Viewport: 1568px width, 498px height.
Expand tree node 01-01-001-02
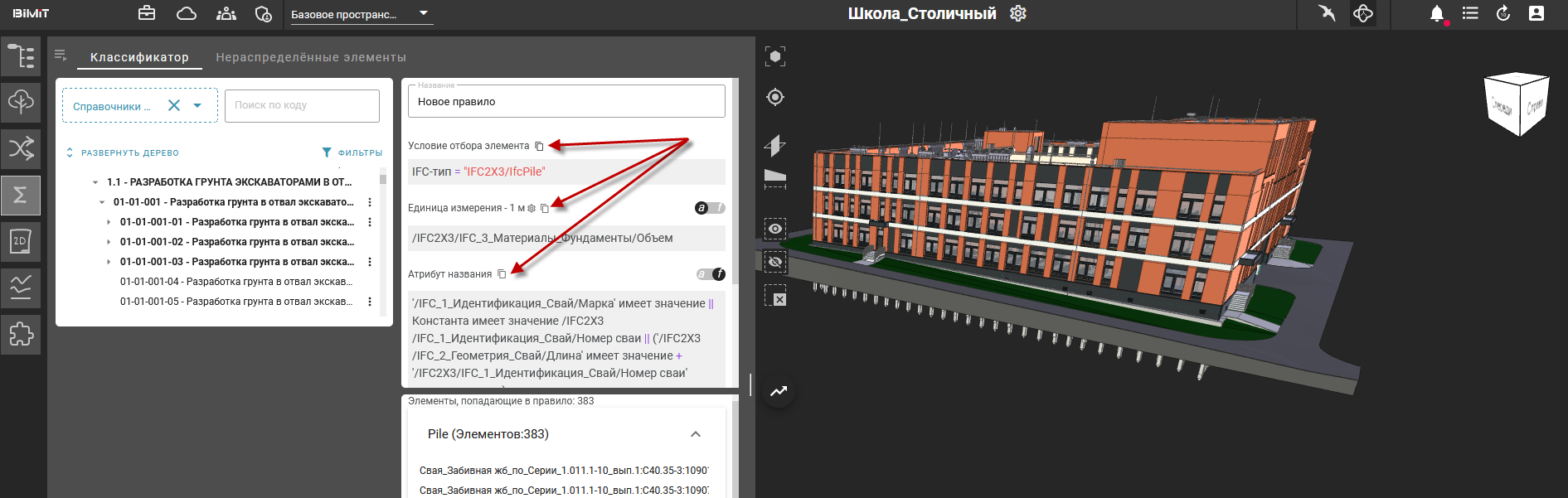[x=109, y=242]
